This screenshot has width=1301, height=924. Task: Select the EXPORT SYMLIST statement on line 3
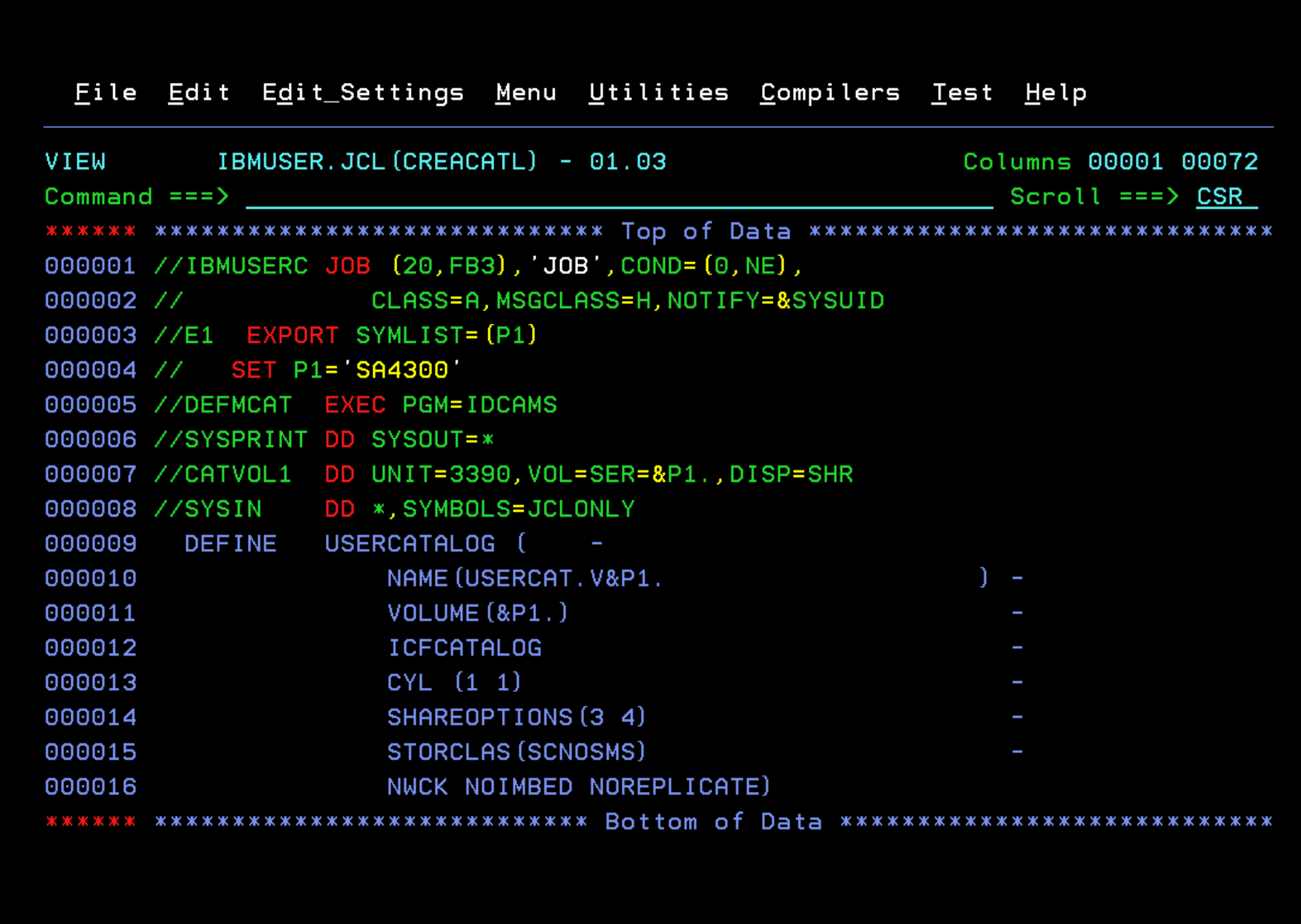392,335
